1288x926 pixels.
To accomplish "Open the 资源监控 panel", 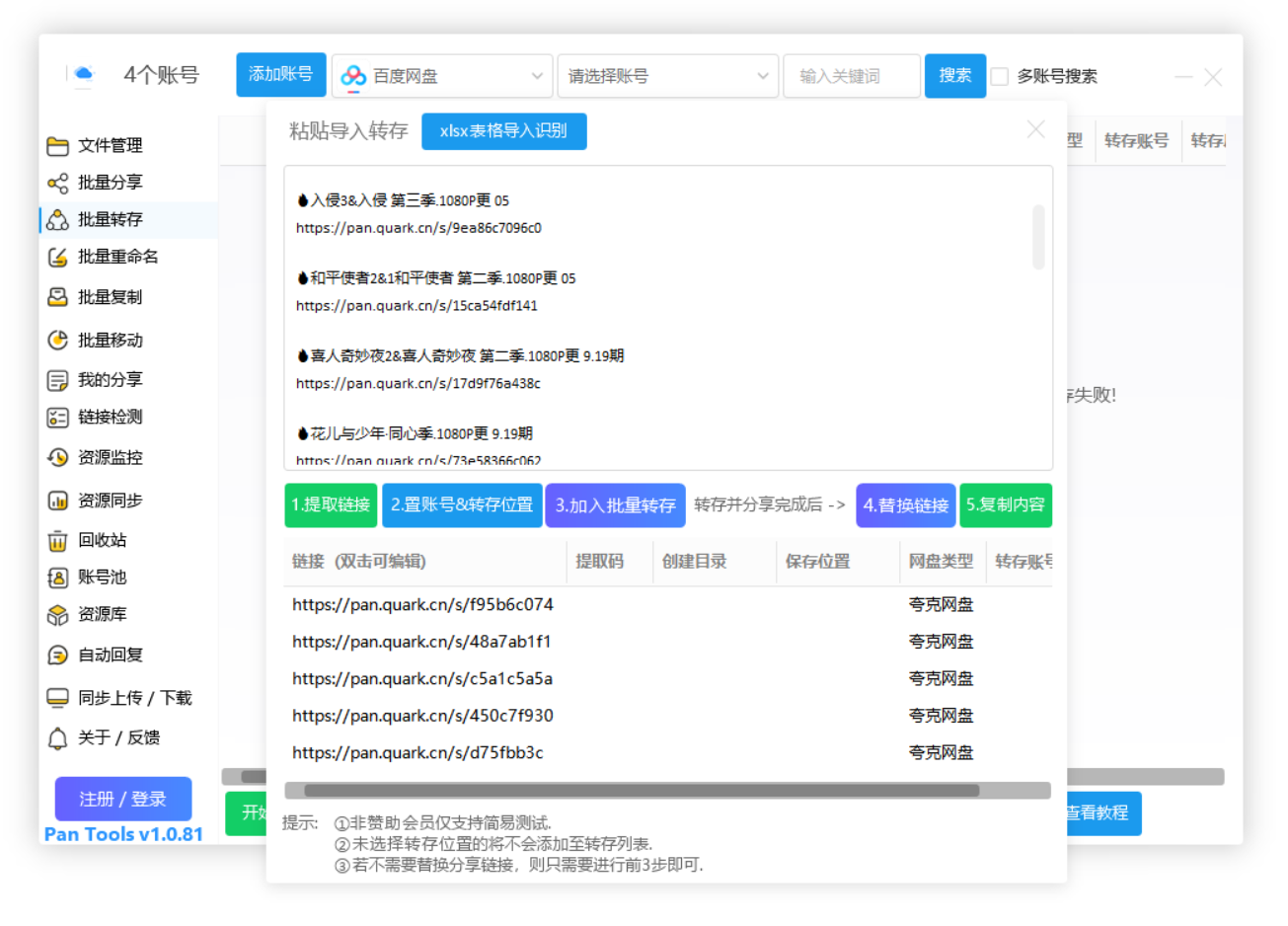I will pyautogui.click(x=109, y=456).
